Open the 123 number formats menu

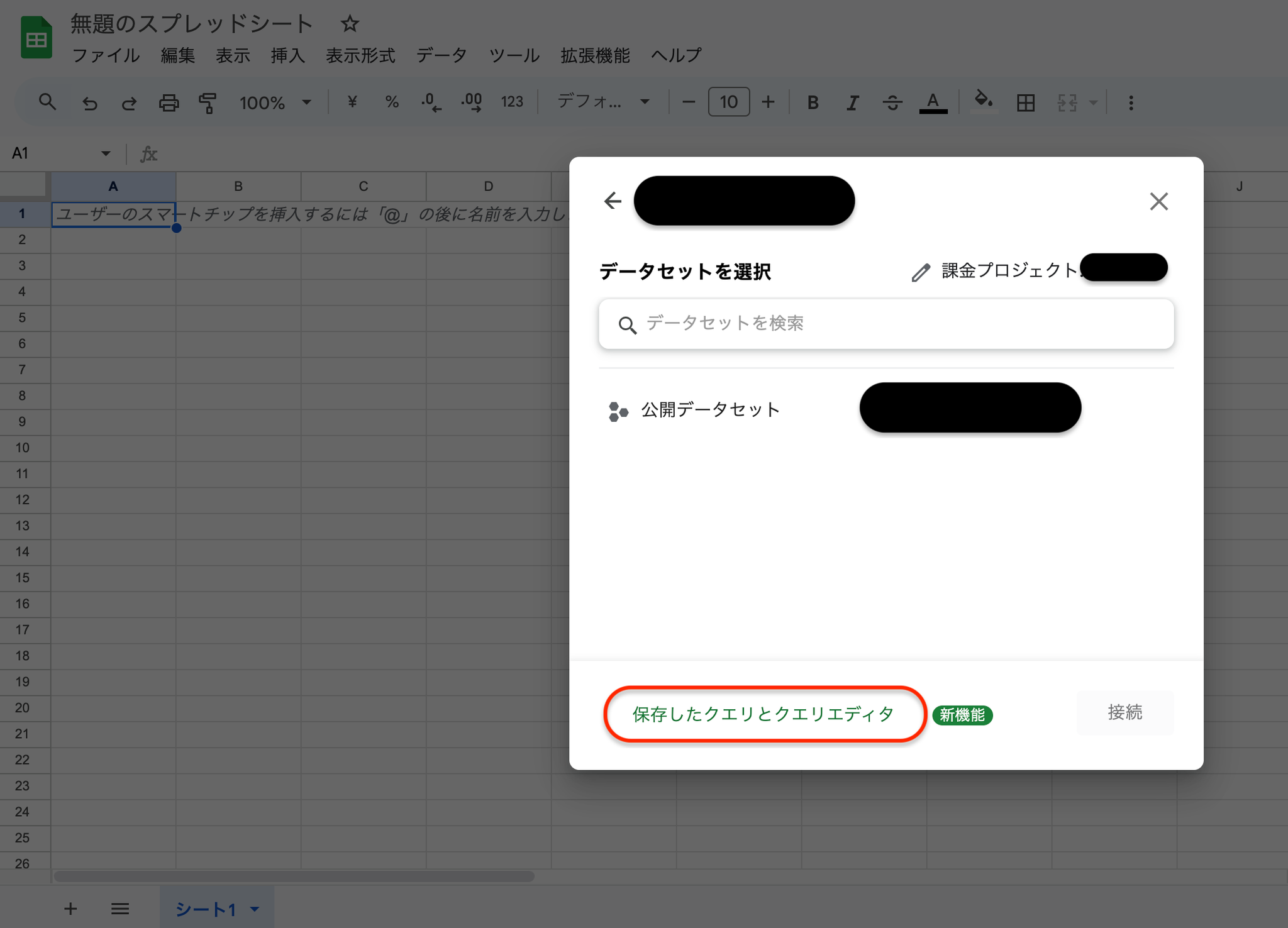pos(512,102)
